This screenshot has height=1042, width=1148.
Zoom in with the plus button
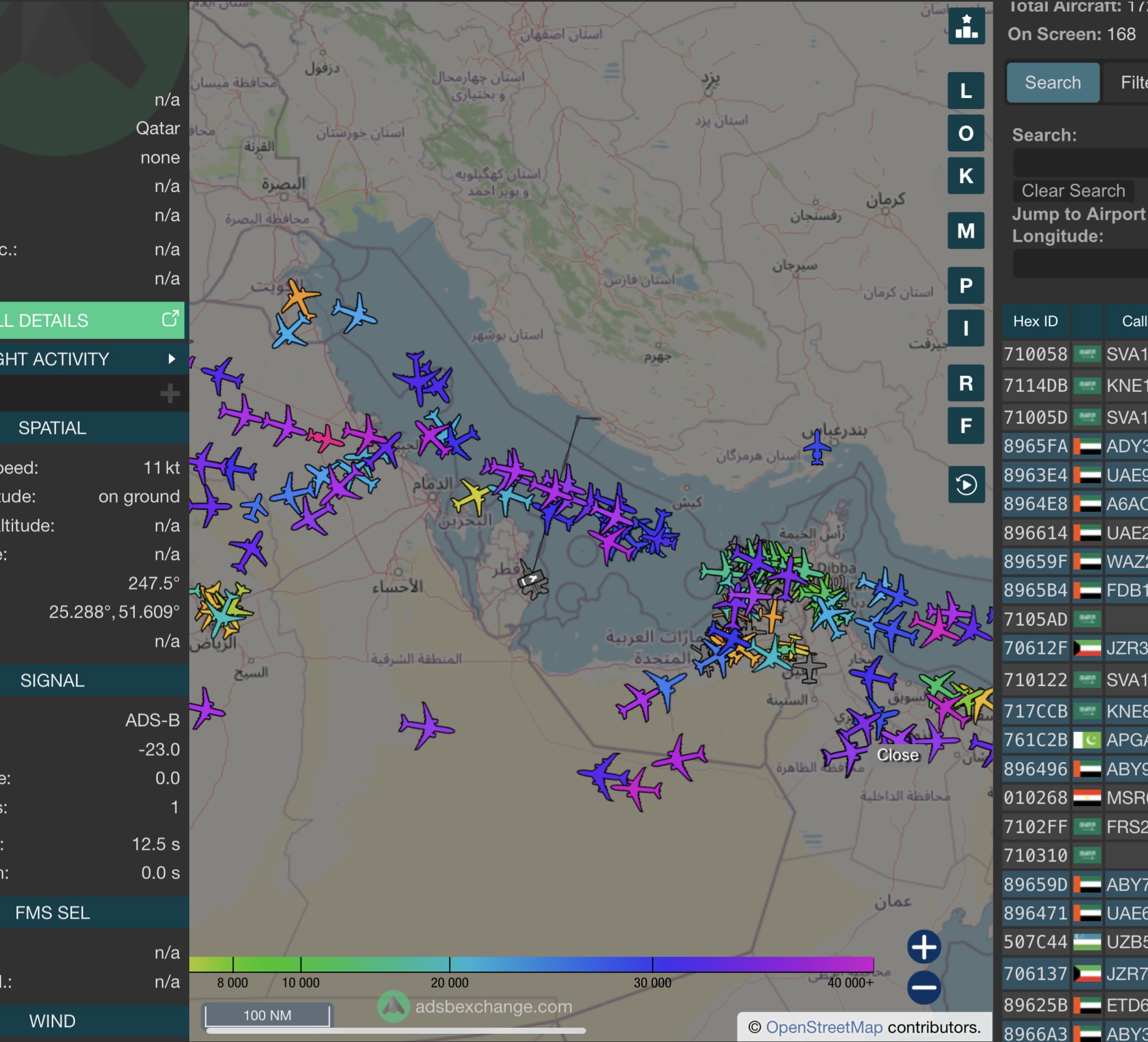[923, 947]
